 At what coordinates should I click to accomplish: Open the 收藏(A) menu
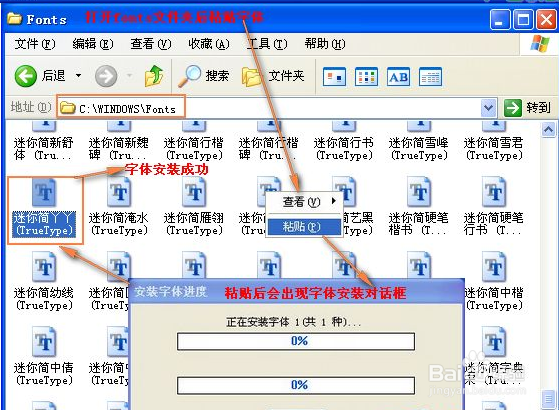(209, 44)
